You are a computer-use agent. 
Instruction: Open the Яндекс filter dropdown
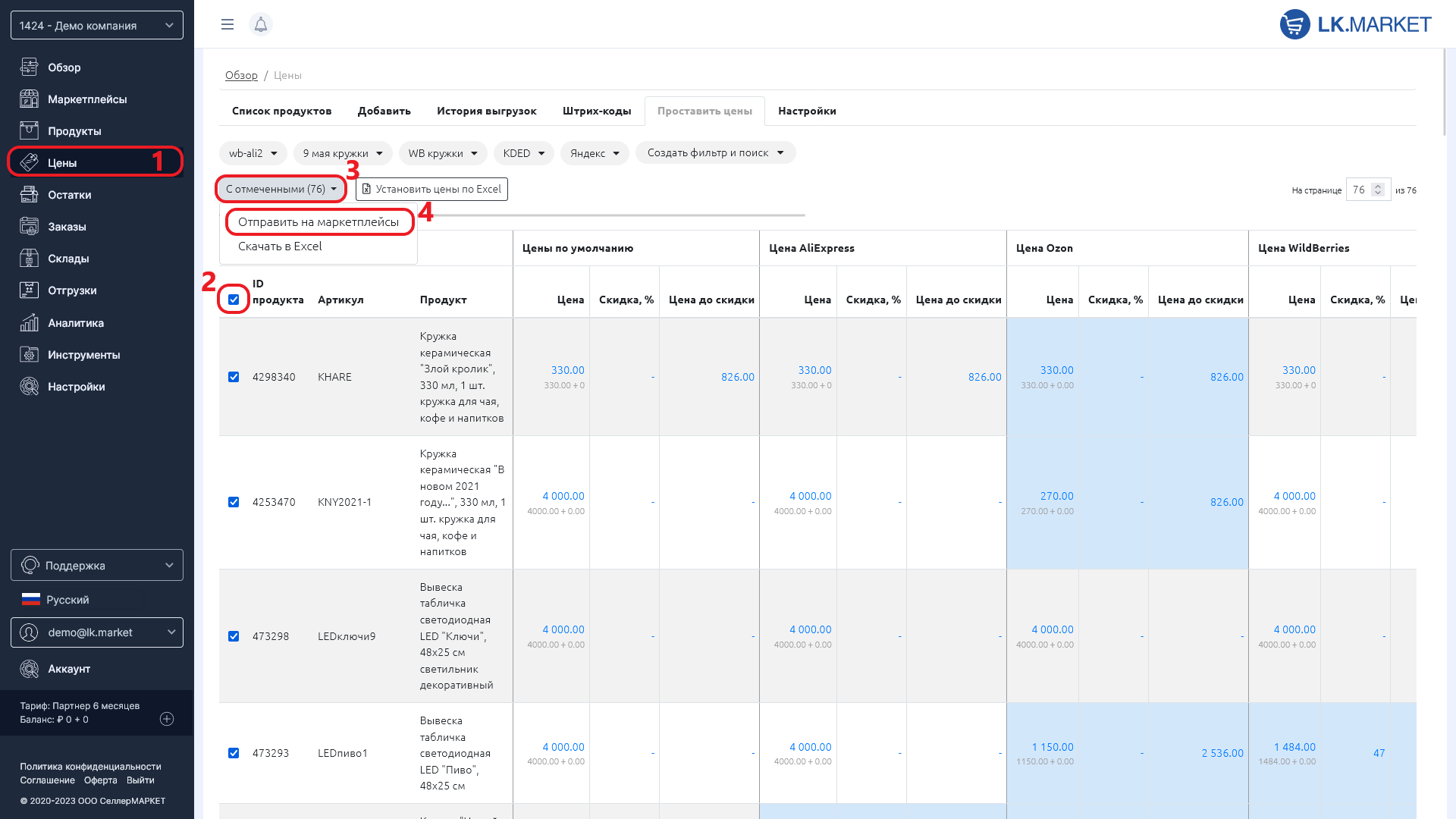pos(595,153)
